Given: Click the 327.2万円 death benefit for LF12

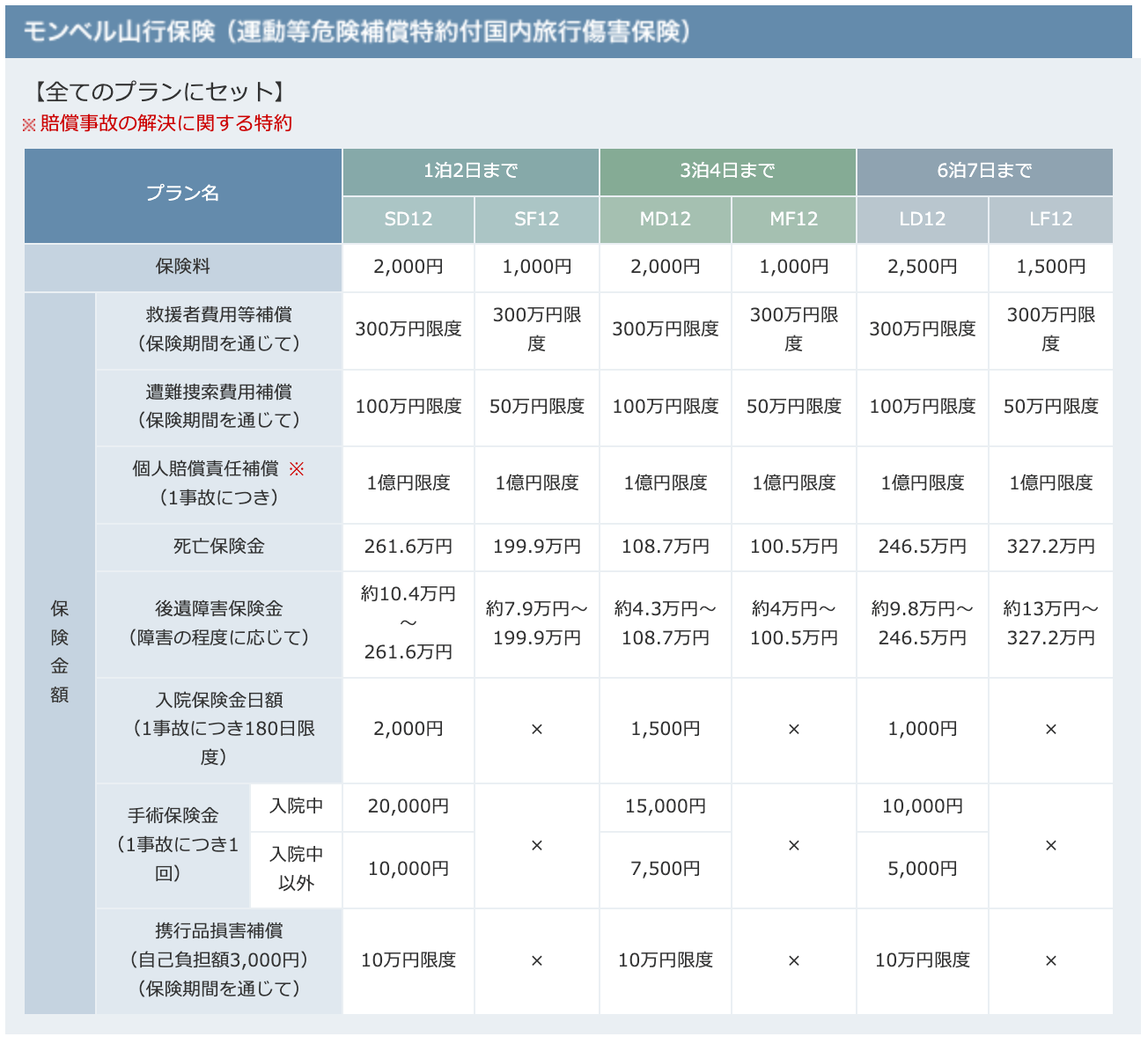Looking at the screenshot, I should (x=1051, y=547).
